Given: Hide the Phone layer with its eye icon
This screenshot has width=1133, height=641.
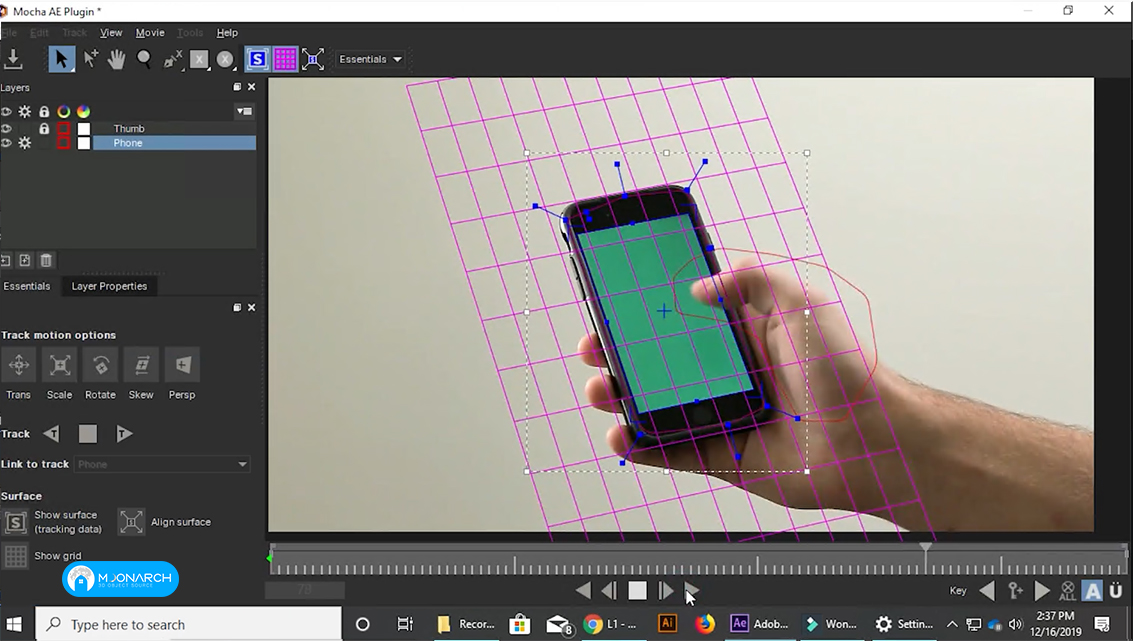Looking at the screenshot, I should tap(7, 143).
